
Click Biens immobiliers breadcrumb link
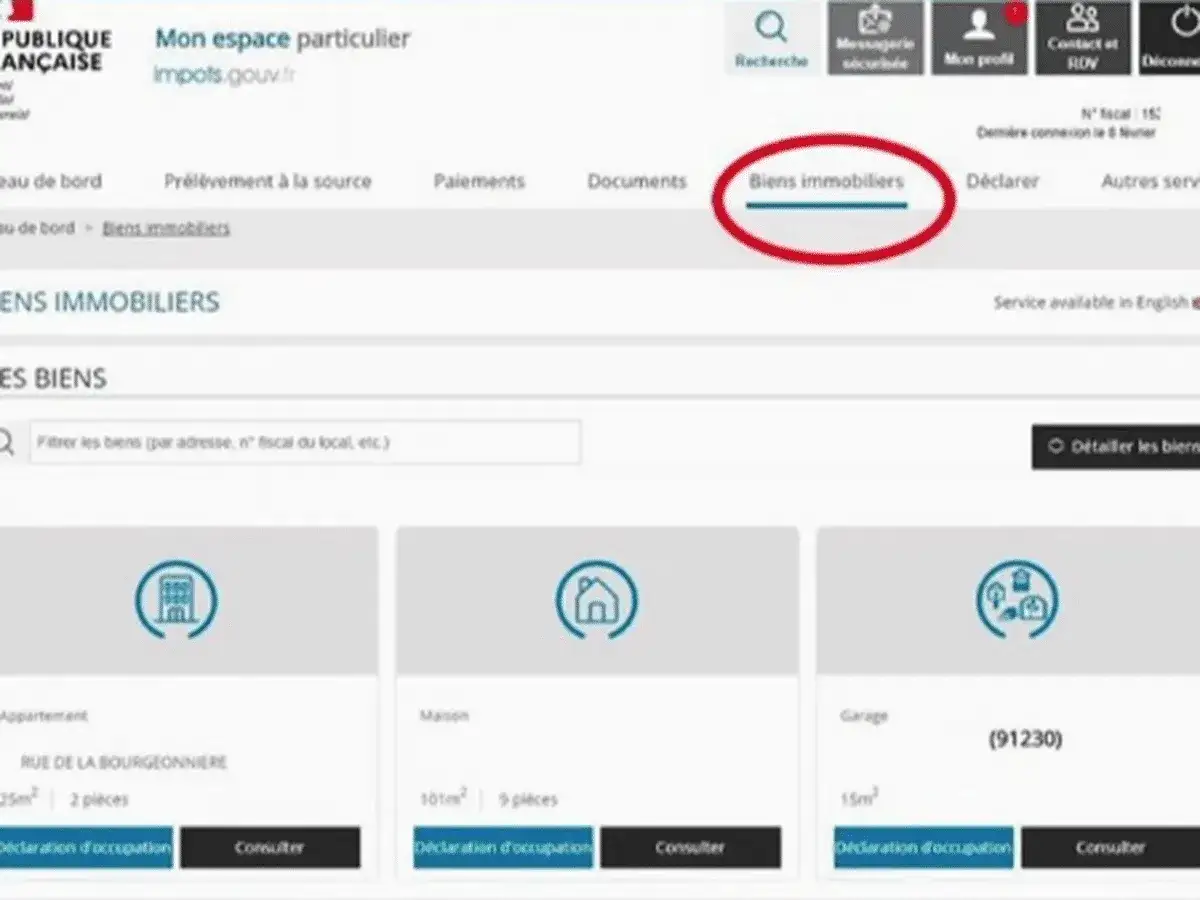click(x=166, y=228)
